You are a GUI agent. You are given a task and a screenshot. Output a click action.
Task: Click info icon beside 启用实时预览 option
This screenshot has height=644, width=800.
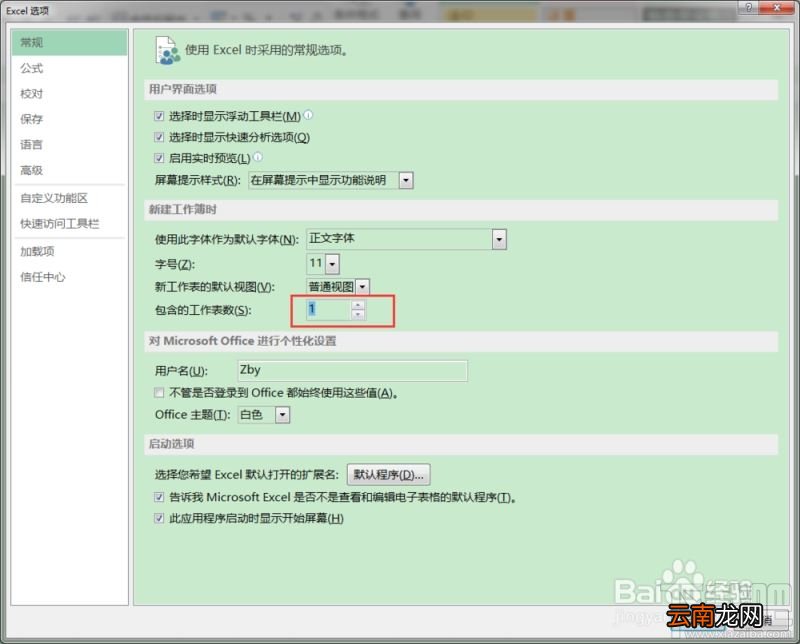258,157
